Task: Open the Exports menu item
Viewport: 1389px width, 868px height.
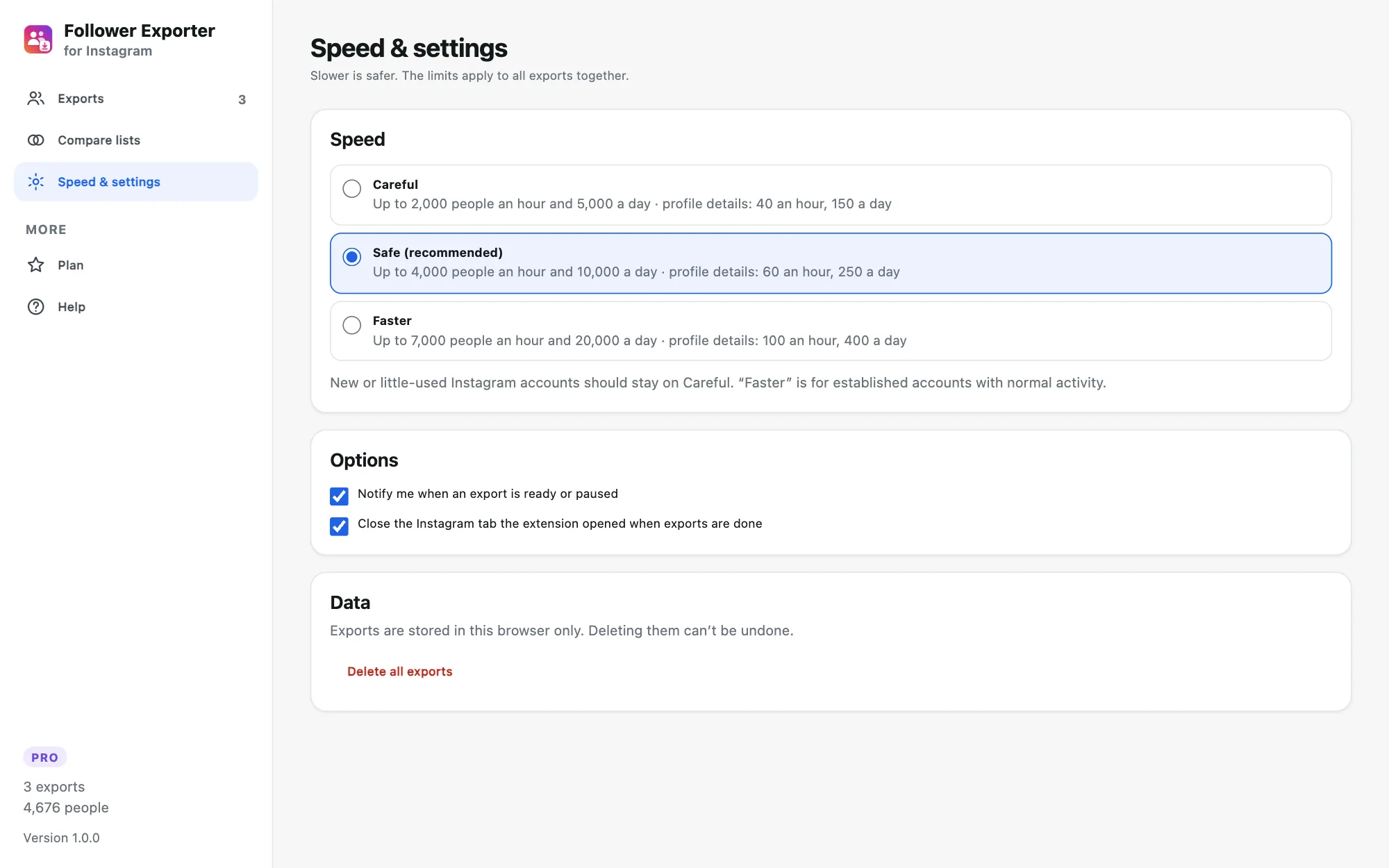Action: click(x=136, y=99)
